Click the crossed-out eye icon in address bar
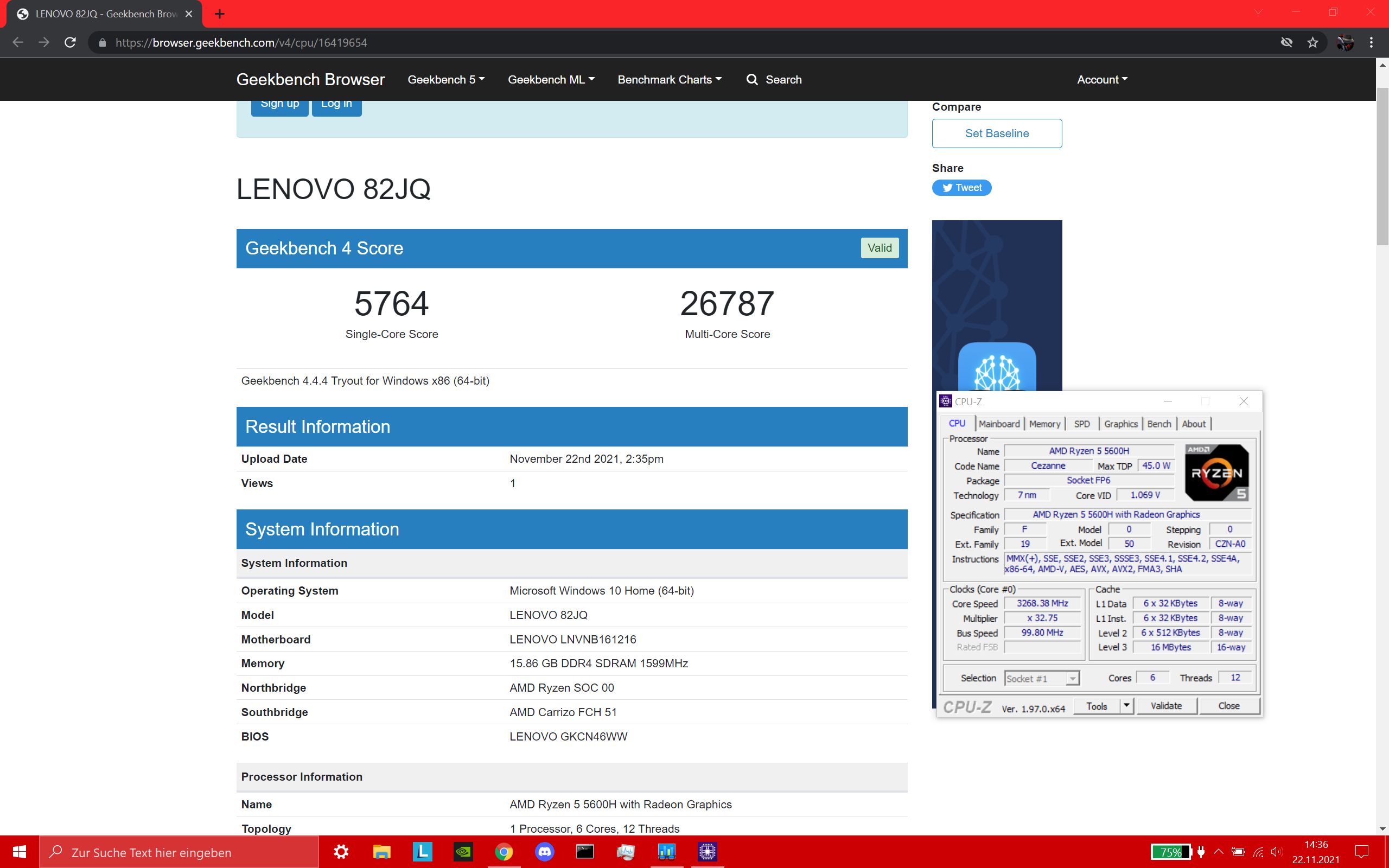Viewport: 1389px width, 868px height. pos(1286,42)
